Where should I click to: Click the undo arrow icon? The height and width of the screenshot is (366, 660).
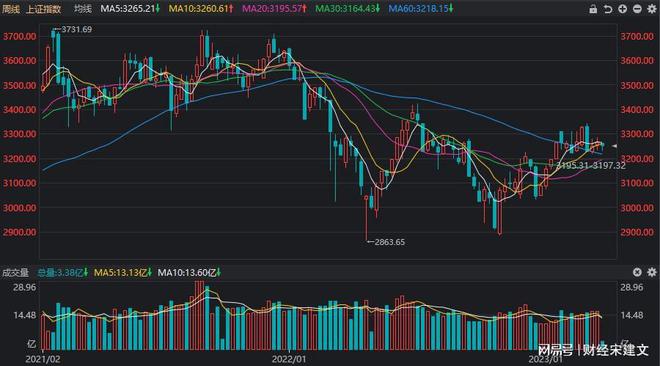coord(608,9)
